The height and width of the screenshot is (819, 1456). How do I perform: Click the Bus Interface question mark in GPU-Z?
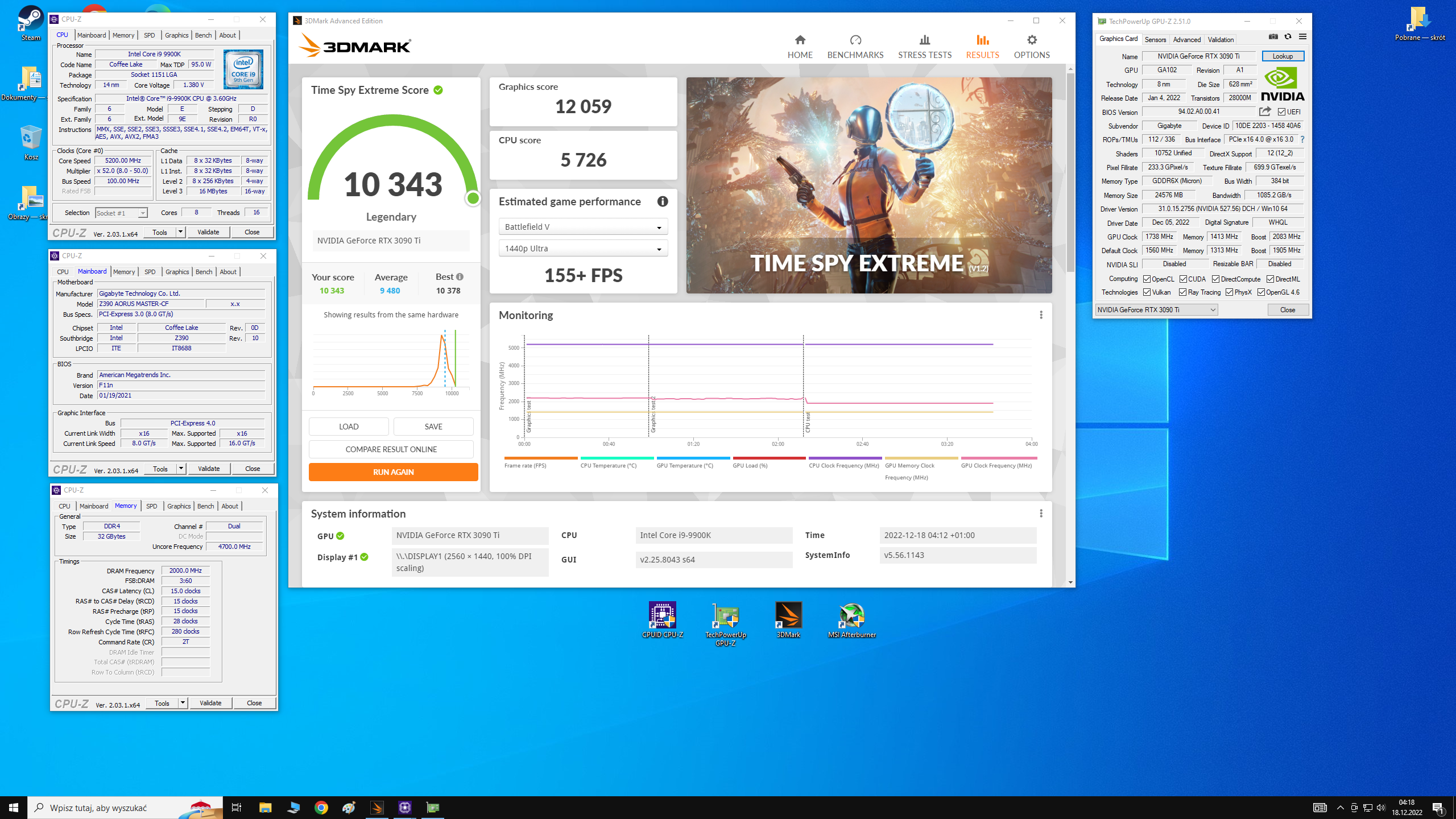coord(1302,139)
